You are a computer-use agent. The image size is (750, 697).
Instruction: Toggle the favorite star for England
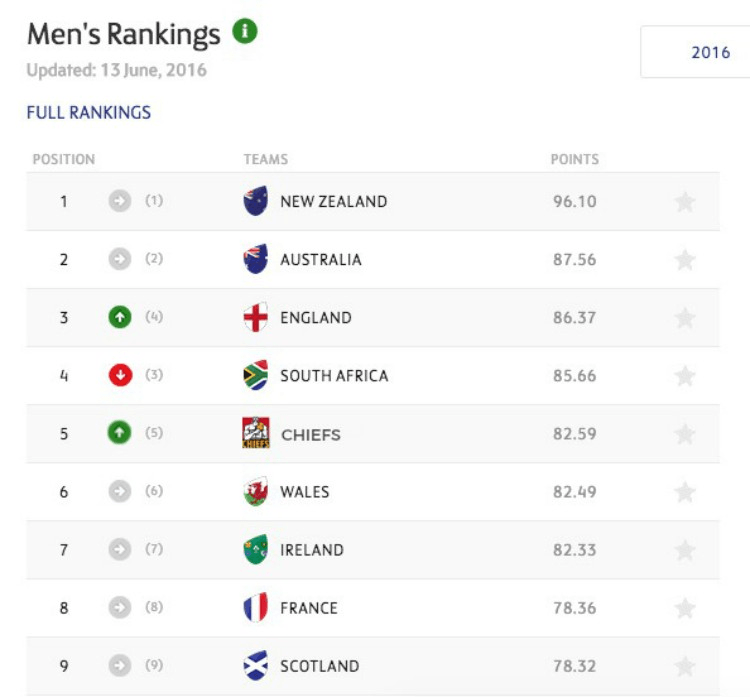[x=685, y=318]
